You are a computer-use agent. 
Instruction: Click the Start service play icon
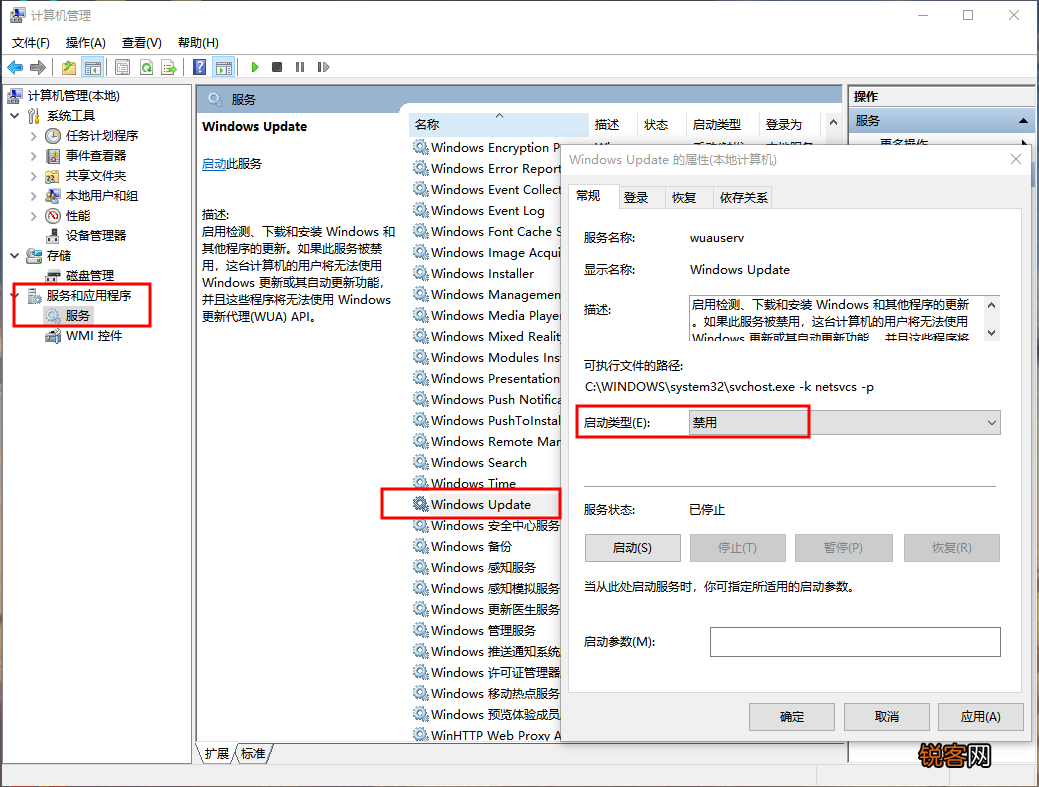pyautogui.click(x=254, y=67)
